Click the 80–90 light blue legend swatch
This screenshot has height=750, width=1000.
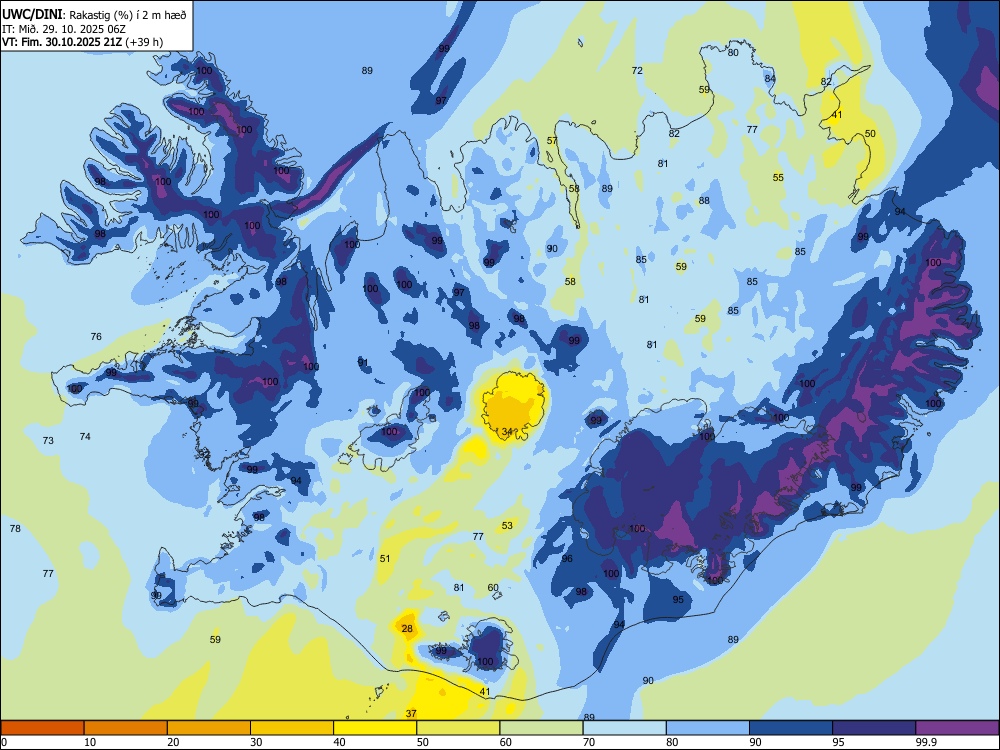[708, 728]
